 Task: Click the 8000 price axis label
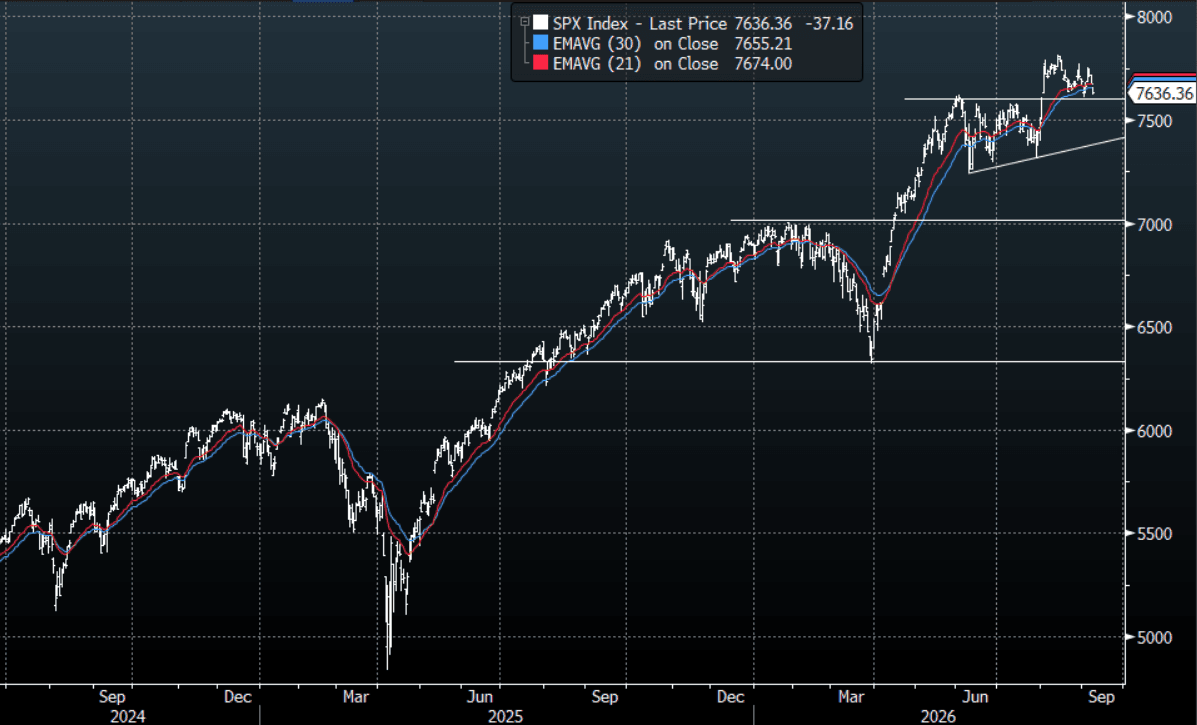pyautogui.click(x=1153, y=18)
